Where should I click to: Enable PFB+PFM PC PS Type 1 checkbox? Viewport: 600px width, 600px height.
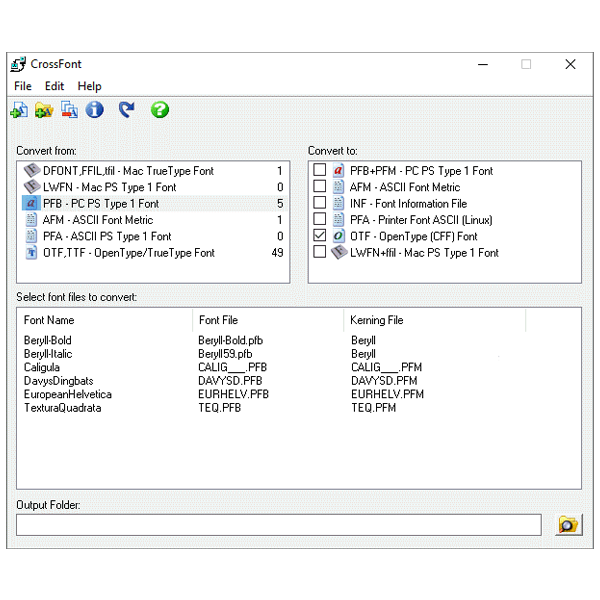coord(320,170)
